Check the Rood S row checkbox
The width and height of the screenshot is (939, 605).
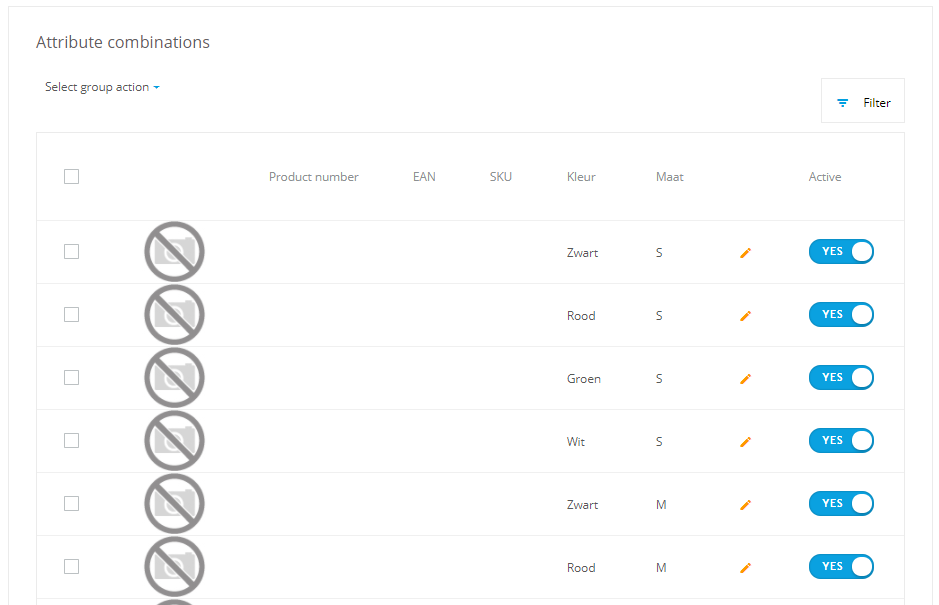[x=71, y=315]
